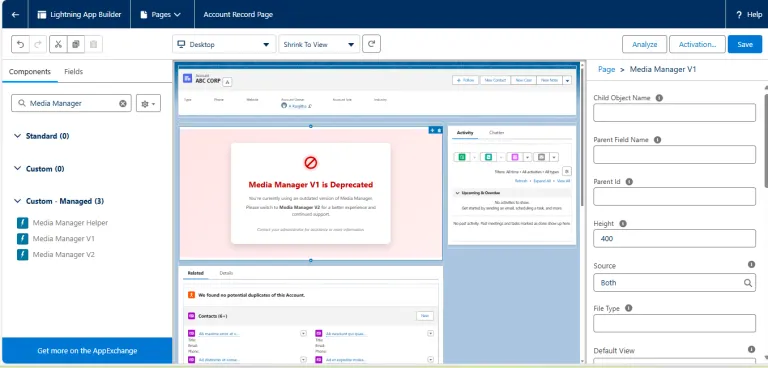The width and height of the screenshot is (768, 368).
Task: Select the Details tab in the canvas
Action: tap(226, 273)
